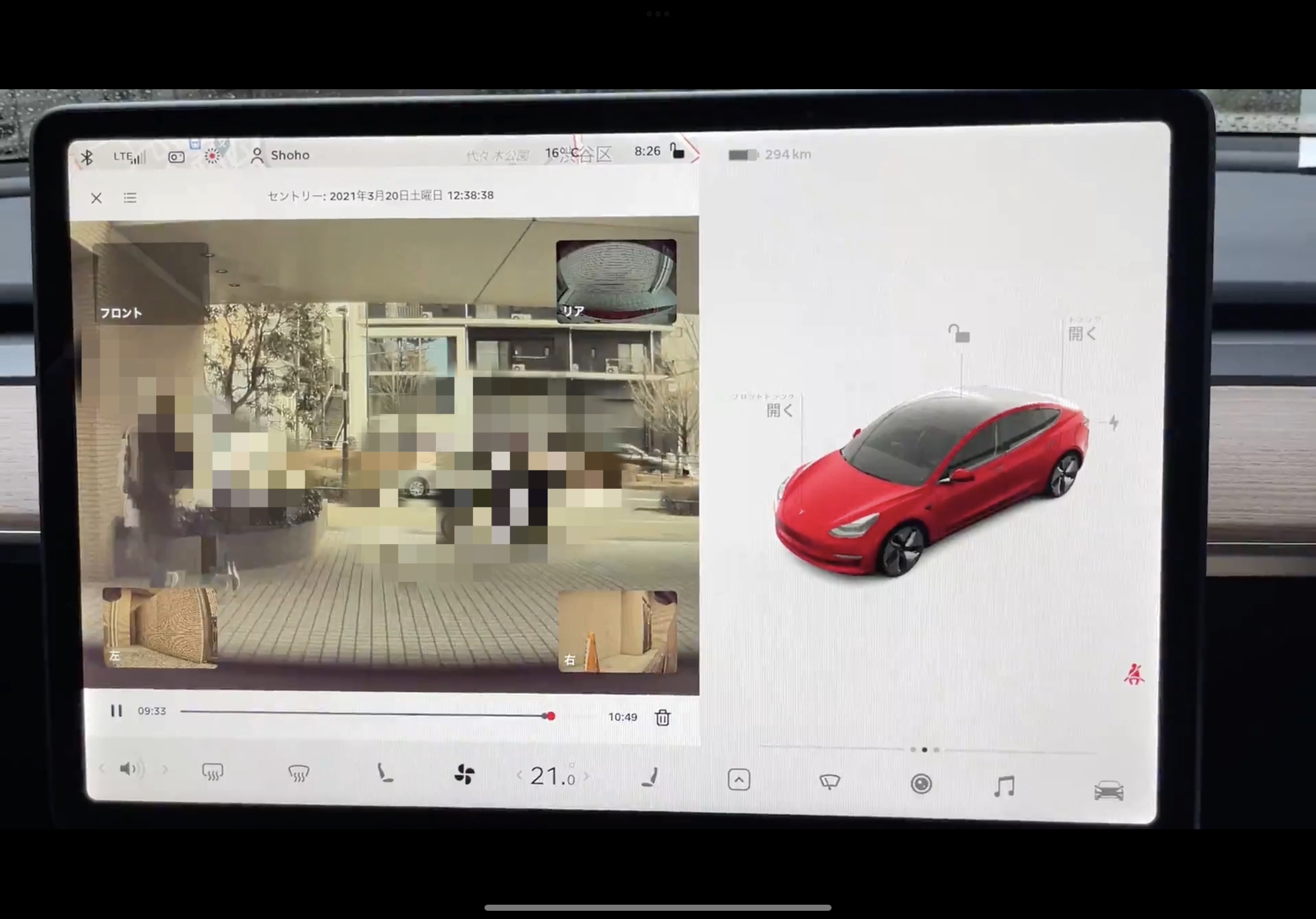Image resolution: width=1316 pixels, height=919 pixels.
Task: Tap the 294 km battery indicator
Action: [769, 154]
